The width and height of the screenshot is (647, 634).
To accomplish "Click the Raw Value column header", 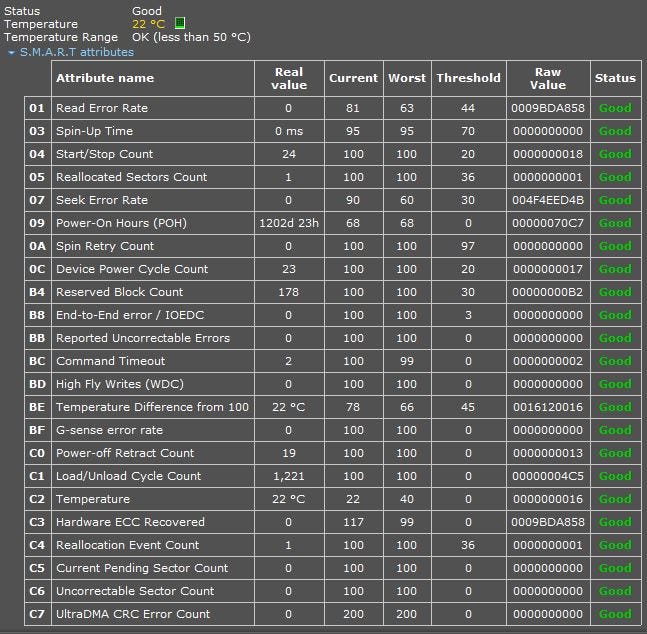I will coord(547,78).
